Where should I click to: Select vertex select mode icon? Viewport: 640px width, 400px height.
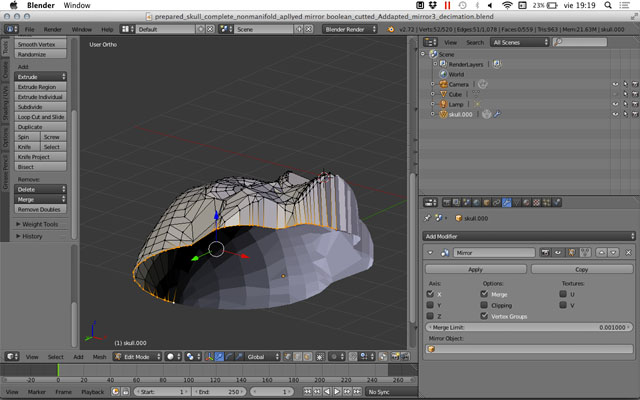tap(287, 357)
